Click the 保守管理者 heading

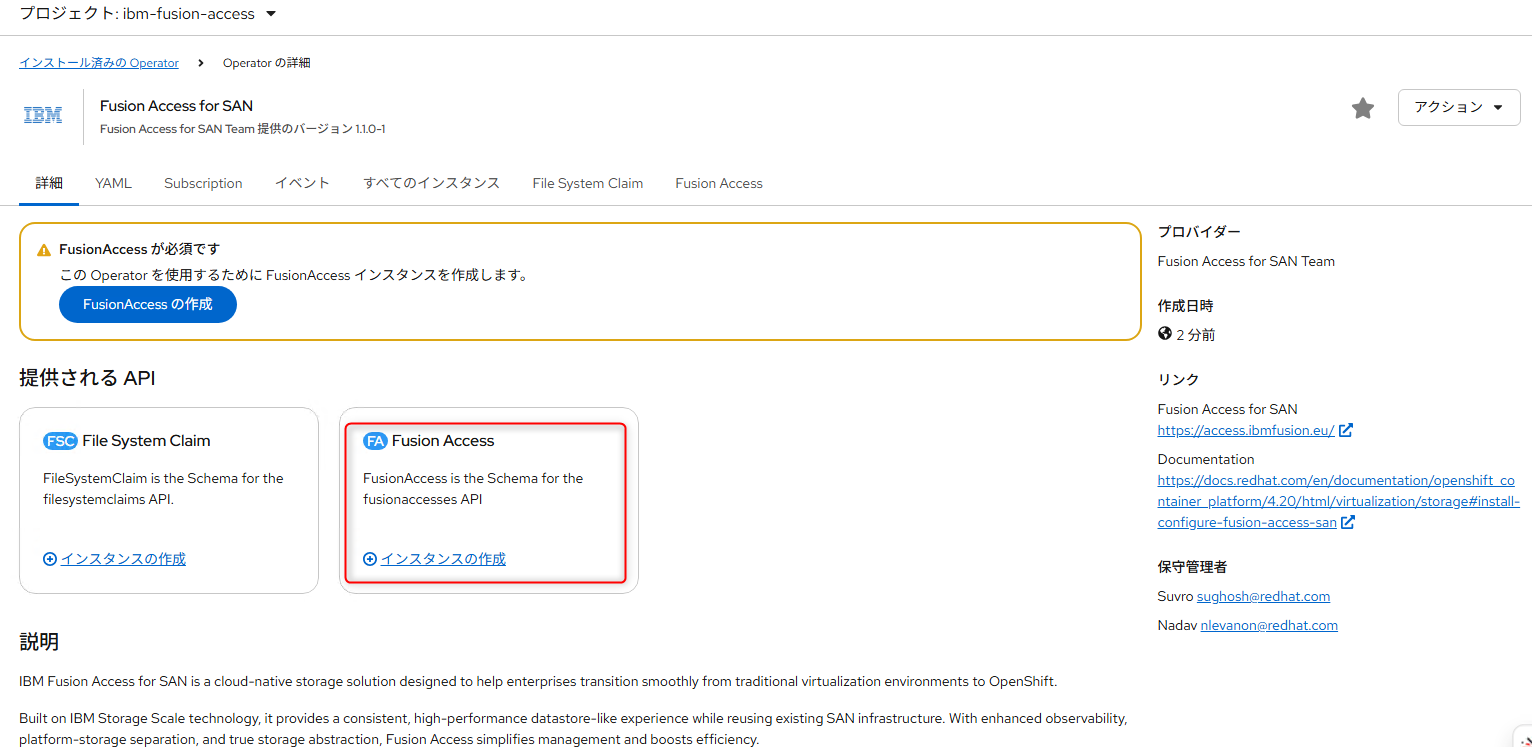1192,567
